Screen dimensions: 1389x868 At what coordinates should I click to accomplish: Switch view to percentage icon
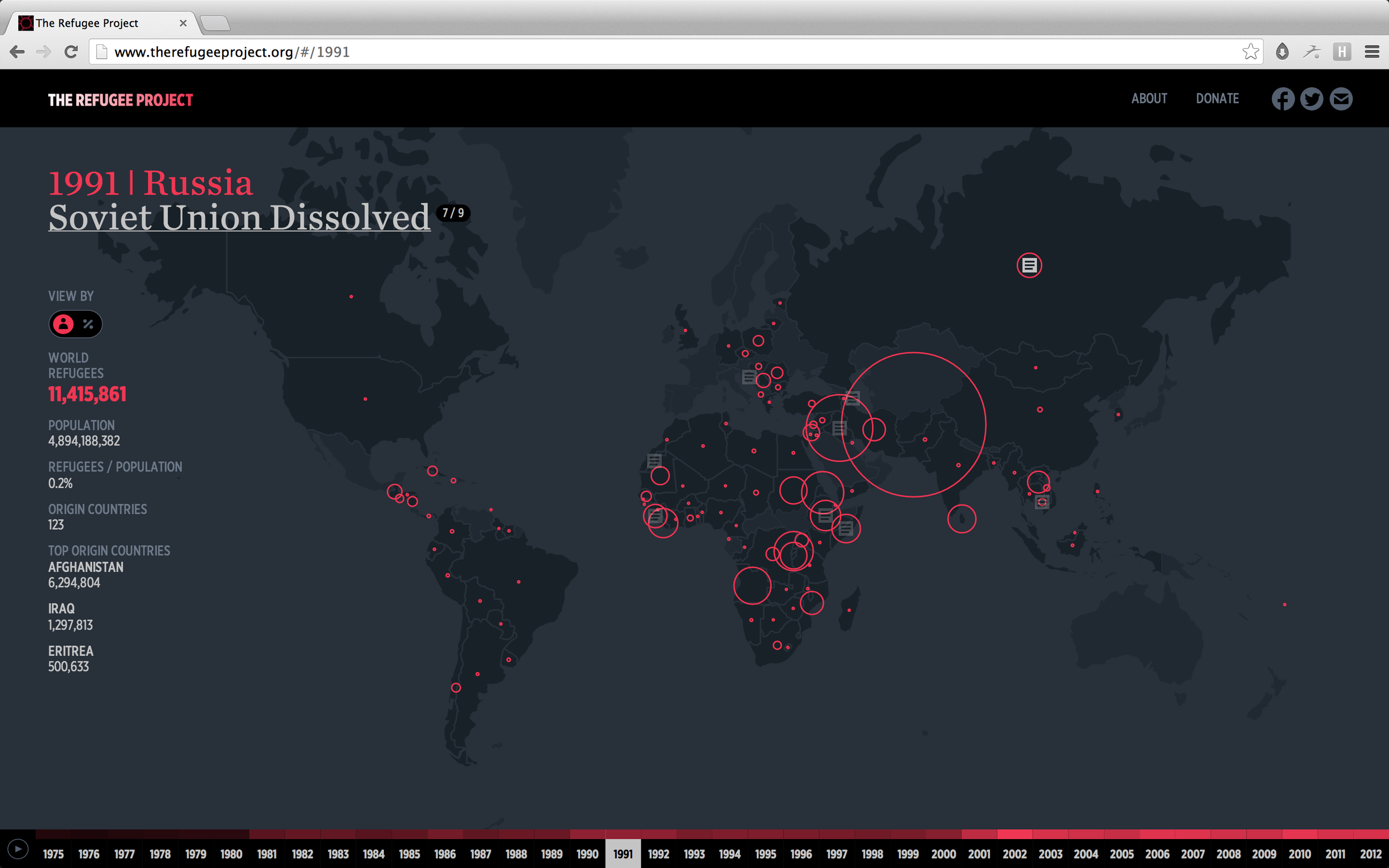(88, 324)
